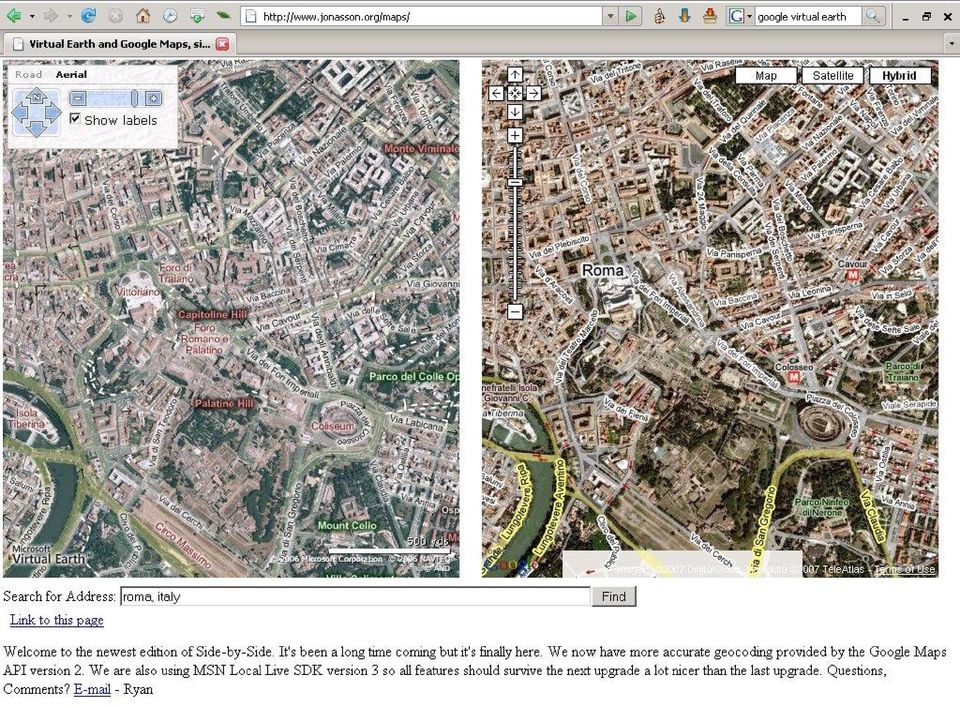This screenshot has width=960, height=707.
Task: Open the tab list dropdown at far right
Action: [x=951, y=43]
